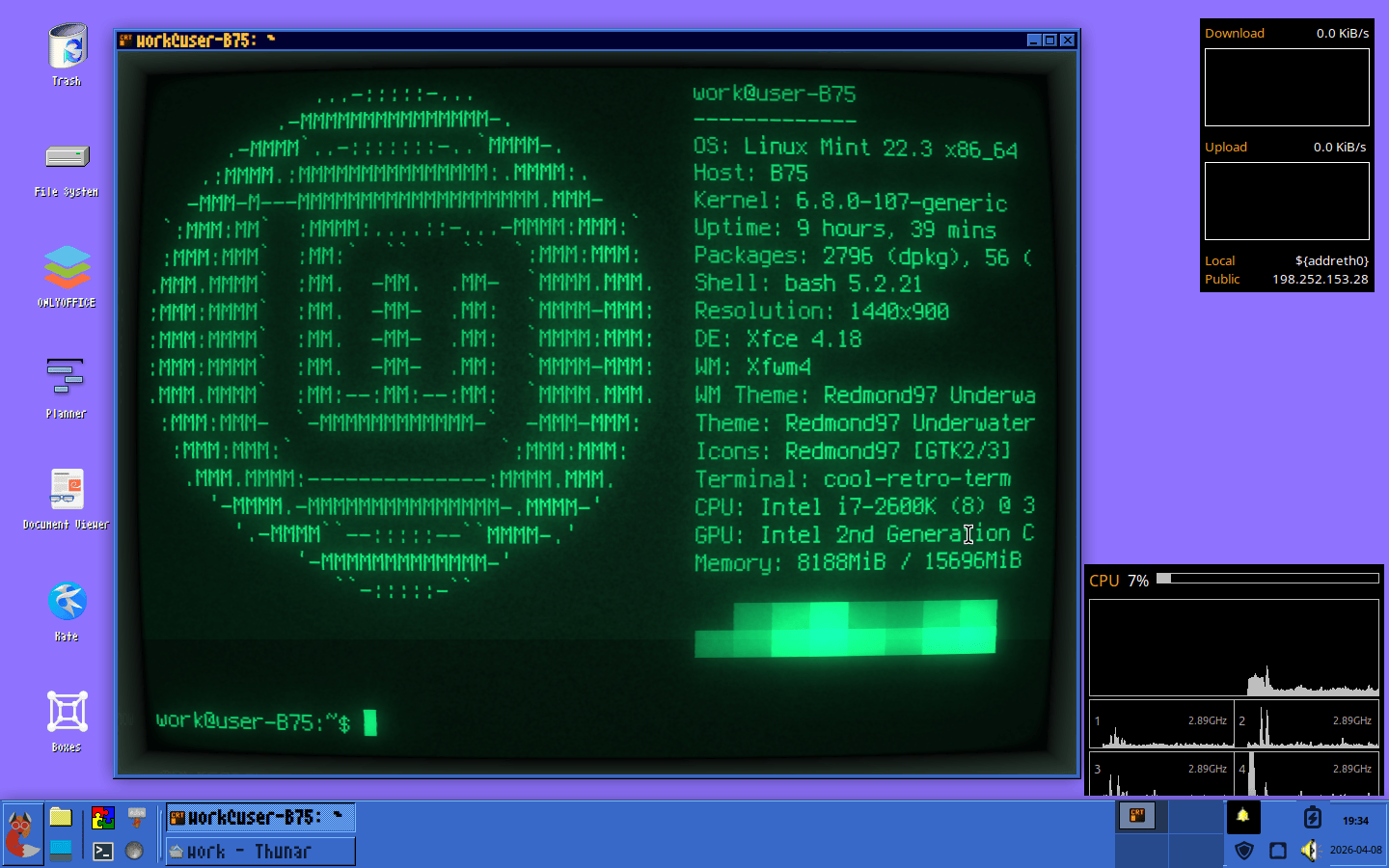Click the battery power tray icon
Viewport: 1389px width, 868px height.
(x=1312, y=818)
